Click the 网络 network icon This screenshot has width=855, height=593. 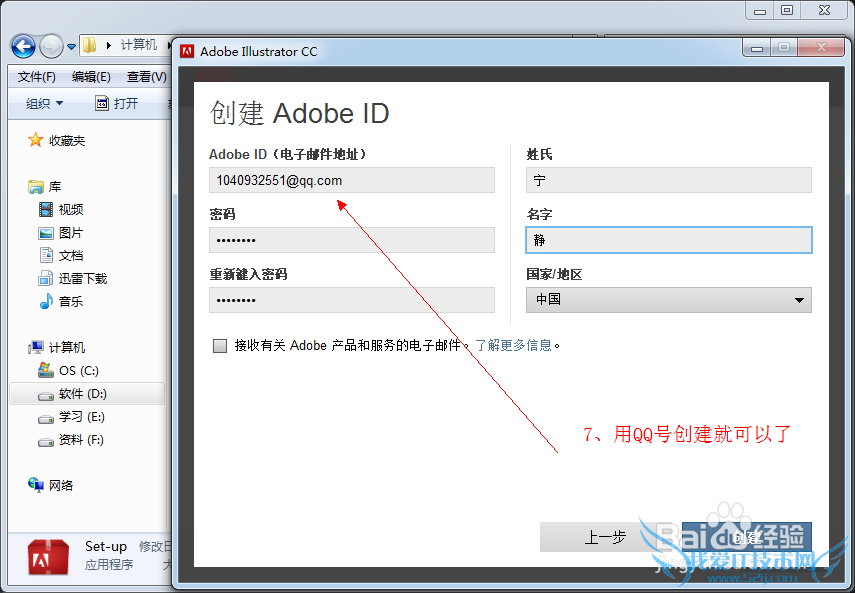(36, 485)
